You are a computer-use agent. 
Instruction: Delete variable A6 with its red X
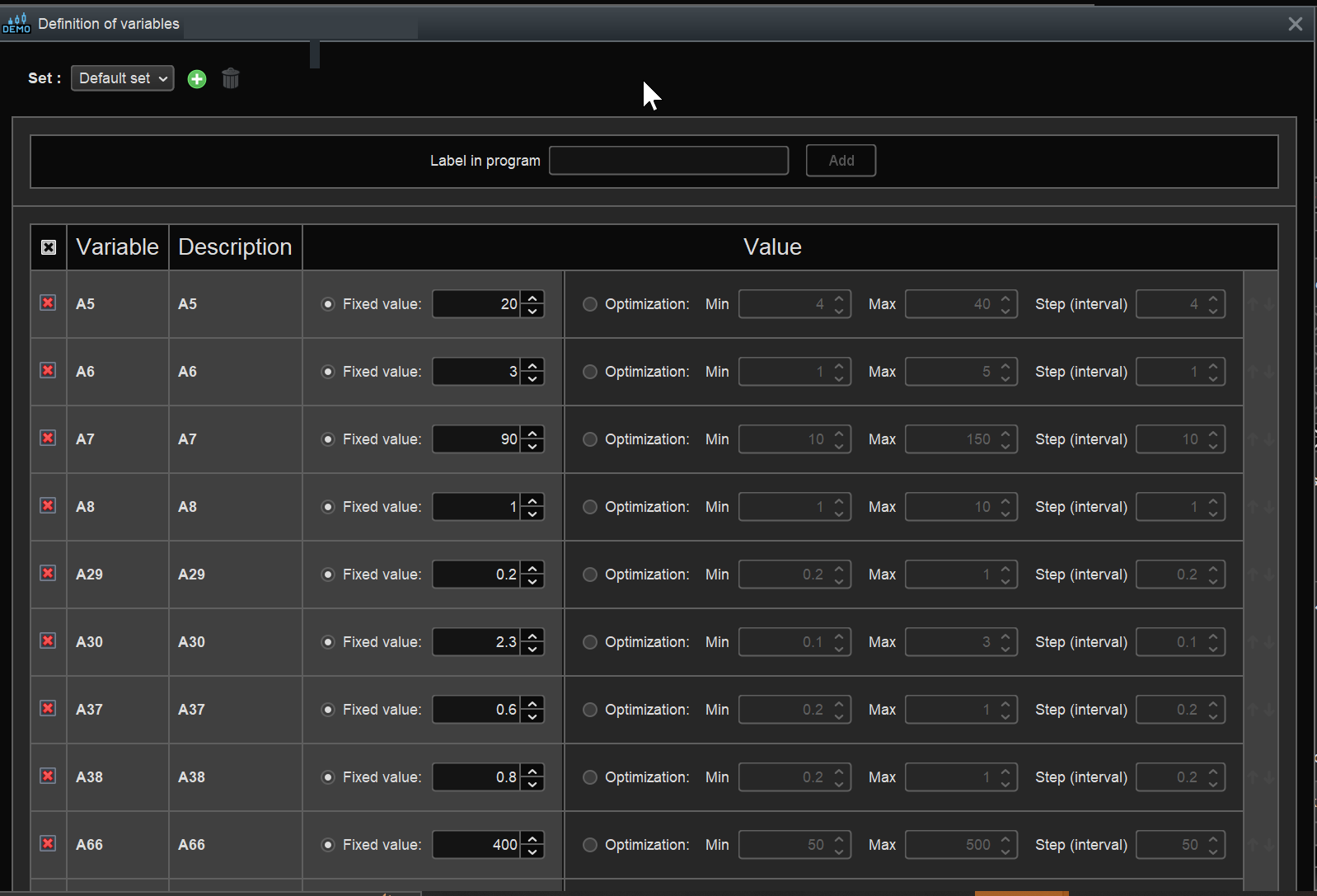coord(49,370)
